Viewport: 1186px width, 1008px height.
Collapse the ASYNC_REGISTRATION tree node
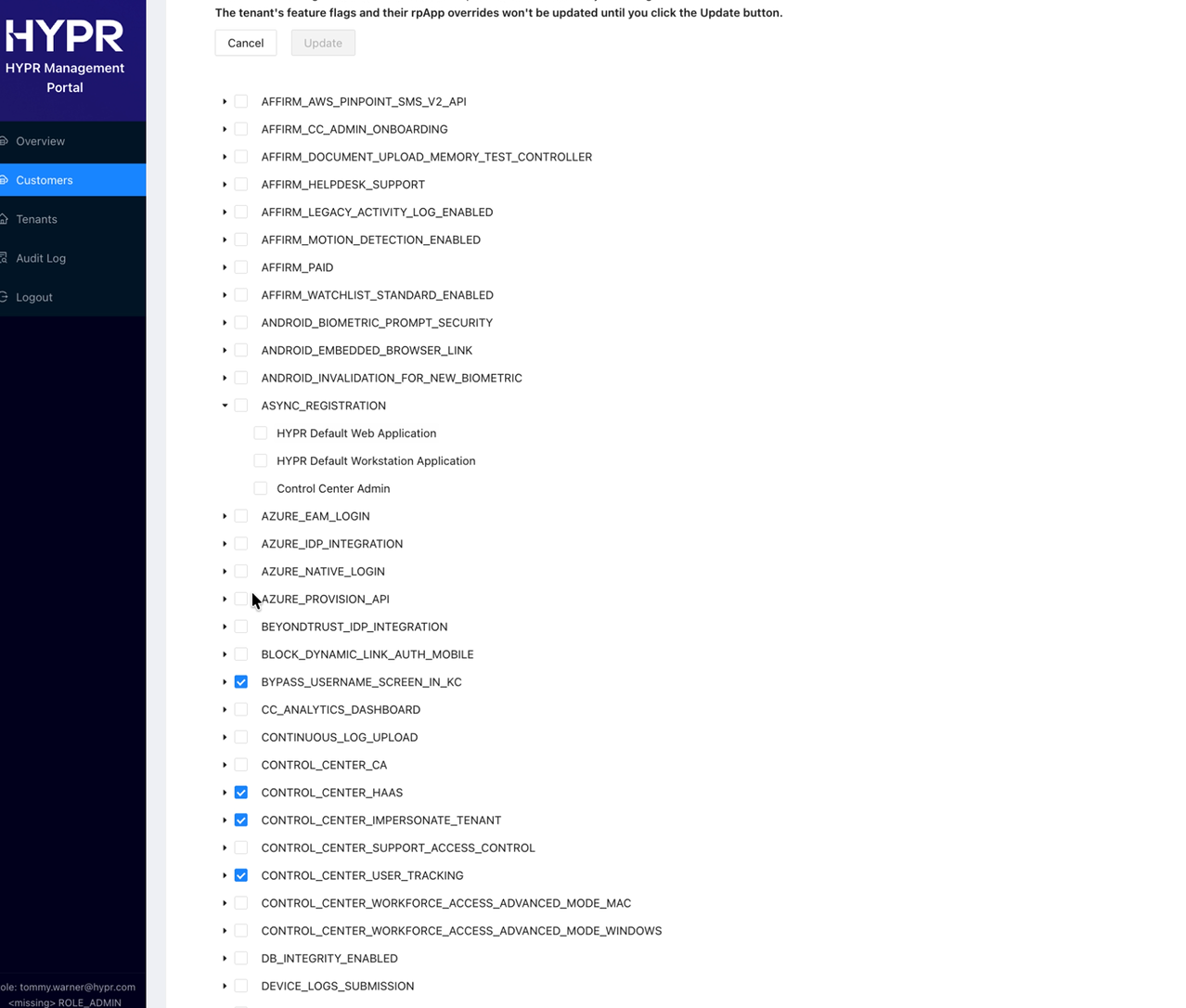point(225,406)
